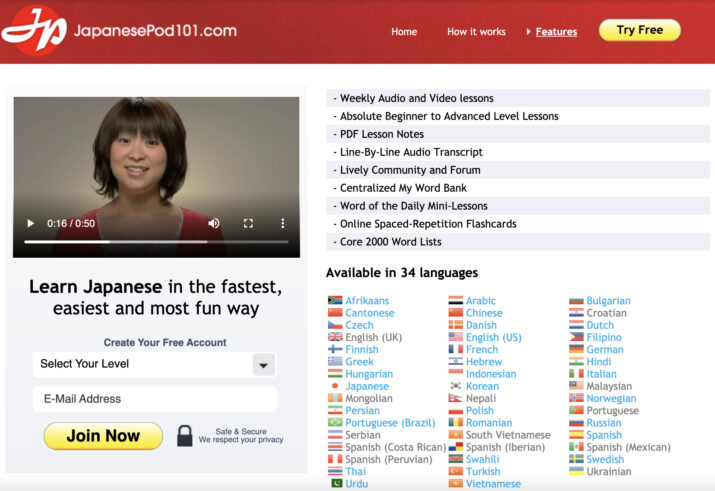This screenshot has width=715, height=491.
Task: Click the French flag icon
Action: (x=456, y=349)
